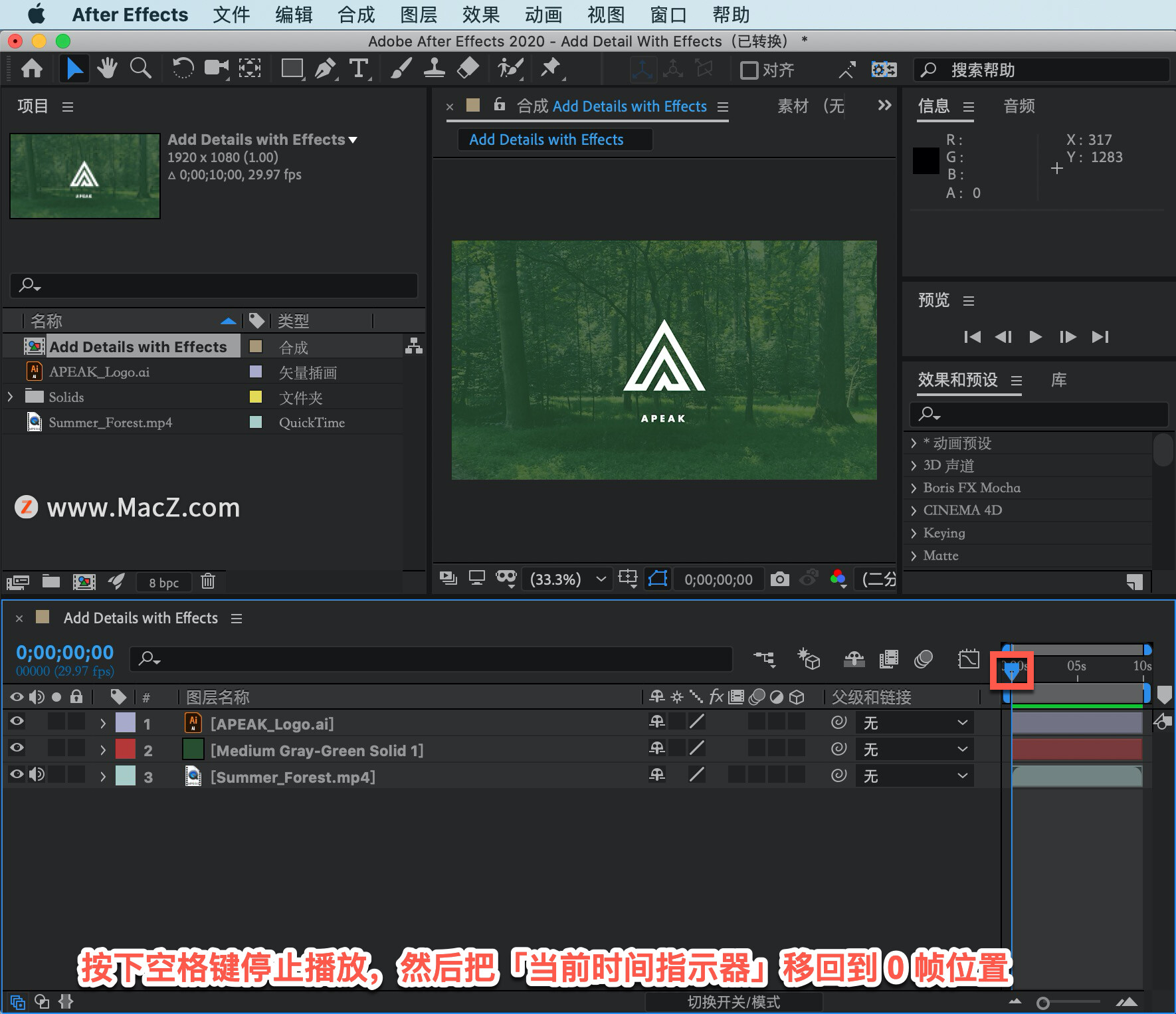This screenshot has width=1176, height=1014.
Task: Toggle shy layers hide switch in timeline
Action: pos(854,659)
